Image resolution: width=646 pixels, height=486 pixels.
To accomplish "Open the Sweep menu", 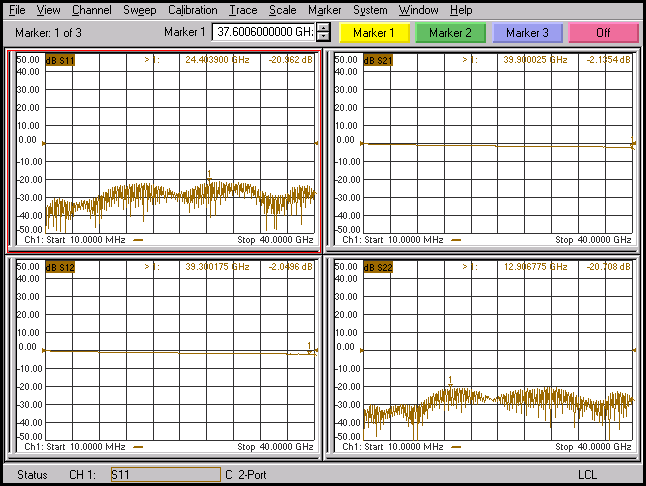I will pos(140,10).
